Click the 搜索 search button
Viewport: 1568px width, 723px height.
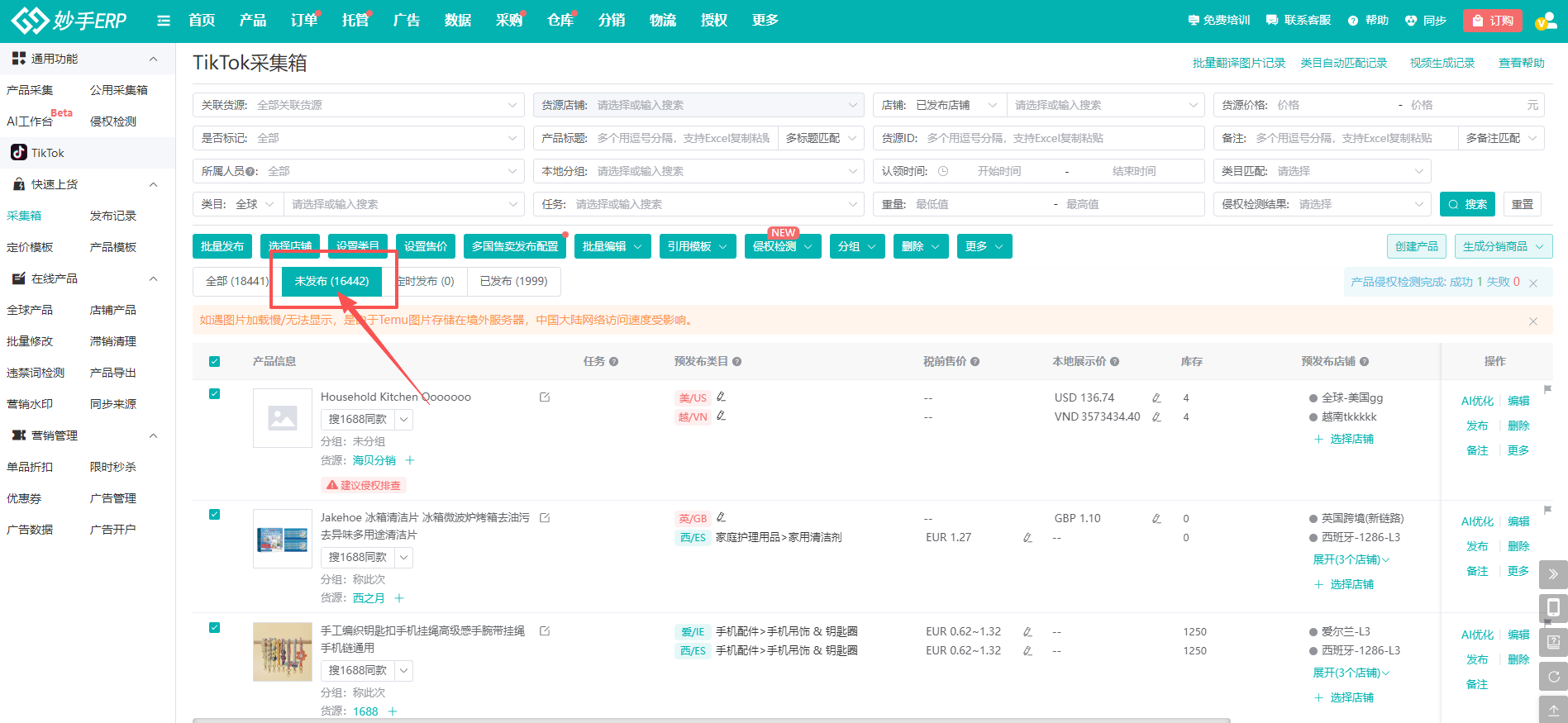[1467, 204]
